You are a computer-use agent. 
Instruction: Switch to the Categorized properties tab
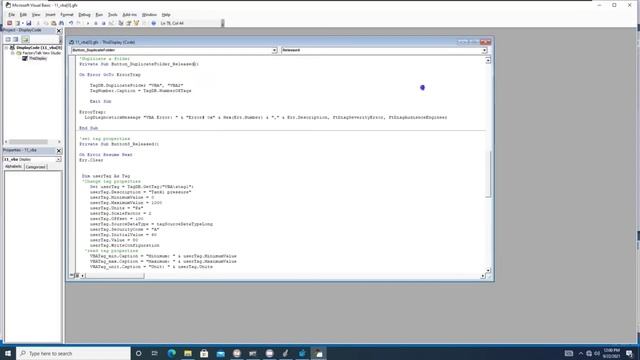[x=36, y=167]
